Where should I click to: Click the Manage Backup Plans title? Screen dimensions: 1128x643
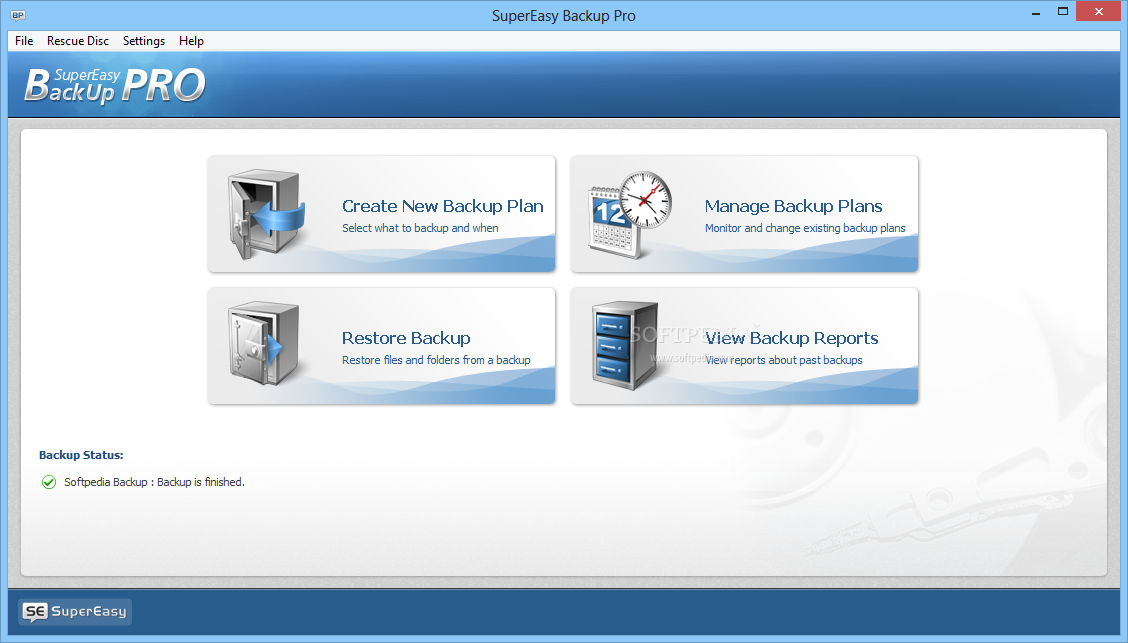pos(793,206)
